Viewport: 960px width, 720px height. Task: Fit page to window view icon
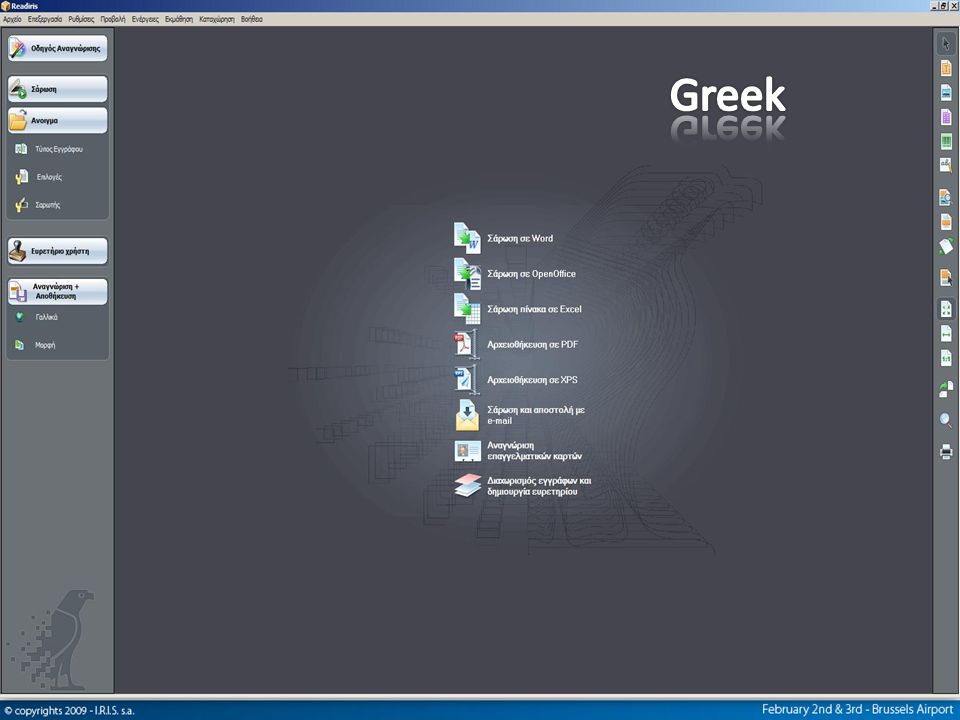(x=946, y=309)
